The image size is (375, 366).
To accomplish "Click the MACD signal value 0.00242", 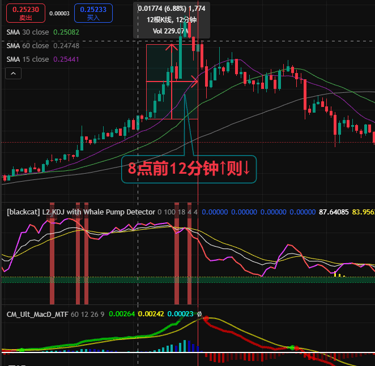I will pyautogui.click(x=151, y=314).
